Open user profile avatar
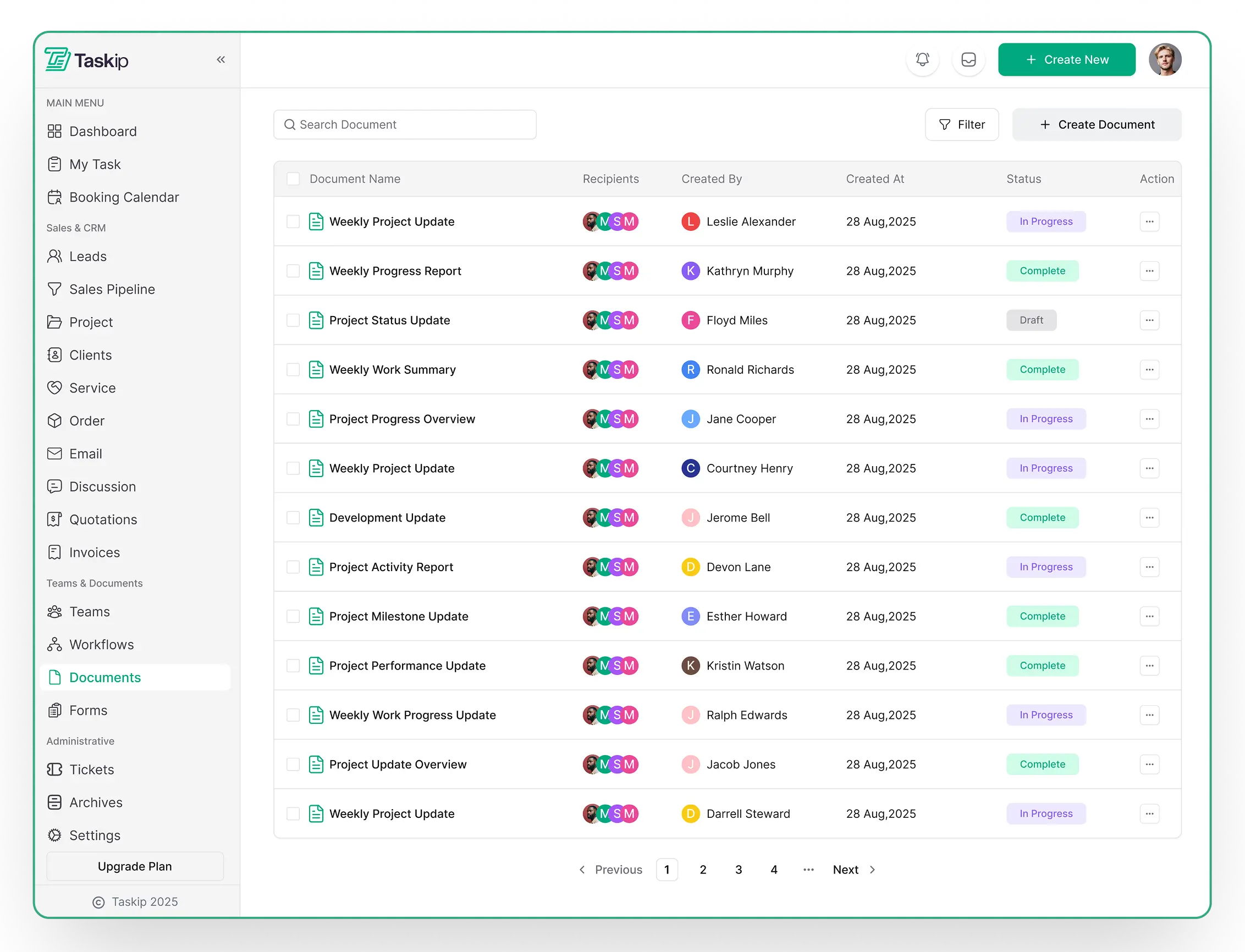 (1165, 59)
